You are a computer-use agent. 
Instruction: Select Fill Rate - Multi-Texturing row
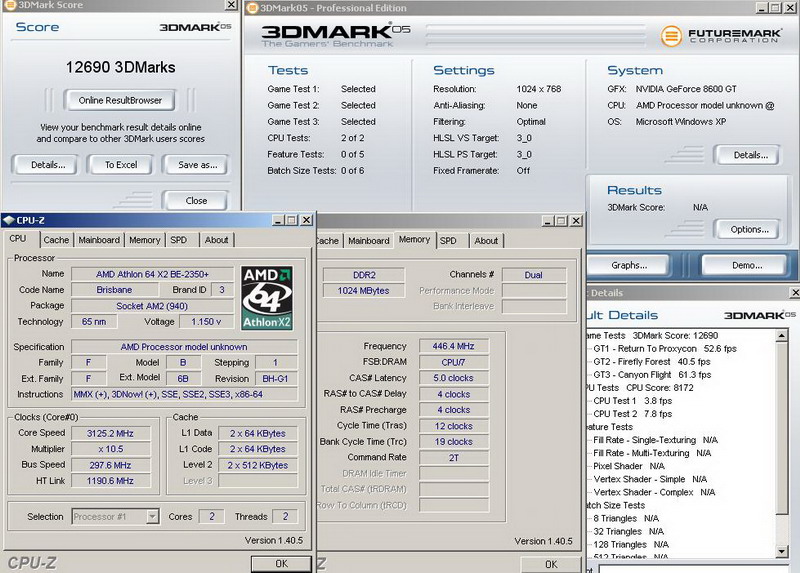[652, 453]
